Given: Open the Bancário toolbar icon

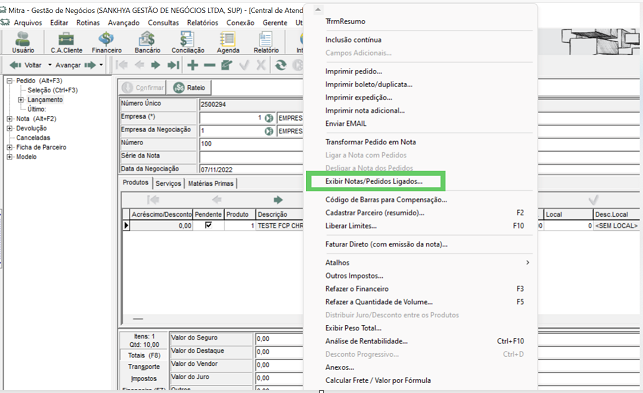Looking at the screenshot, I should (x=147, y=42).
